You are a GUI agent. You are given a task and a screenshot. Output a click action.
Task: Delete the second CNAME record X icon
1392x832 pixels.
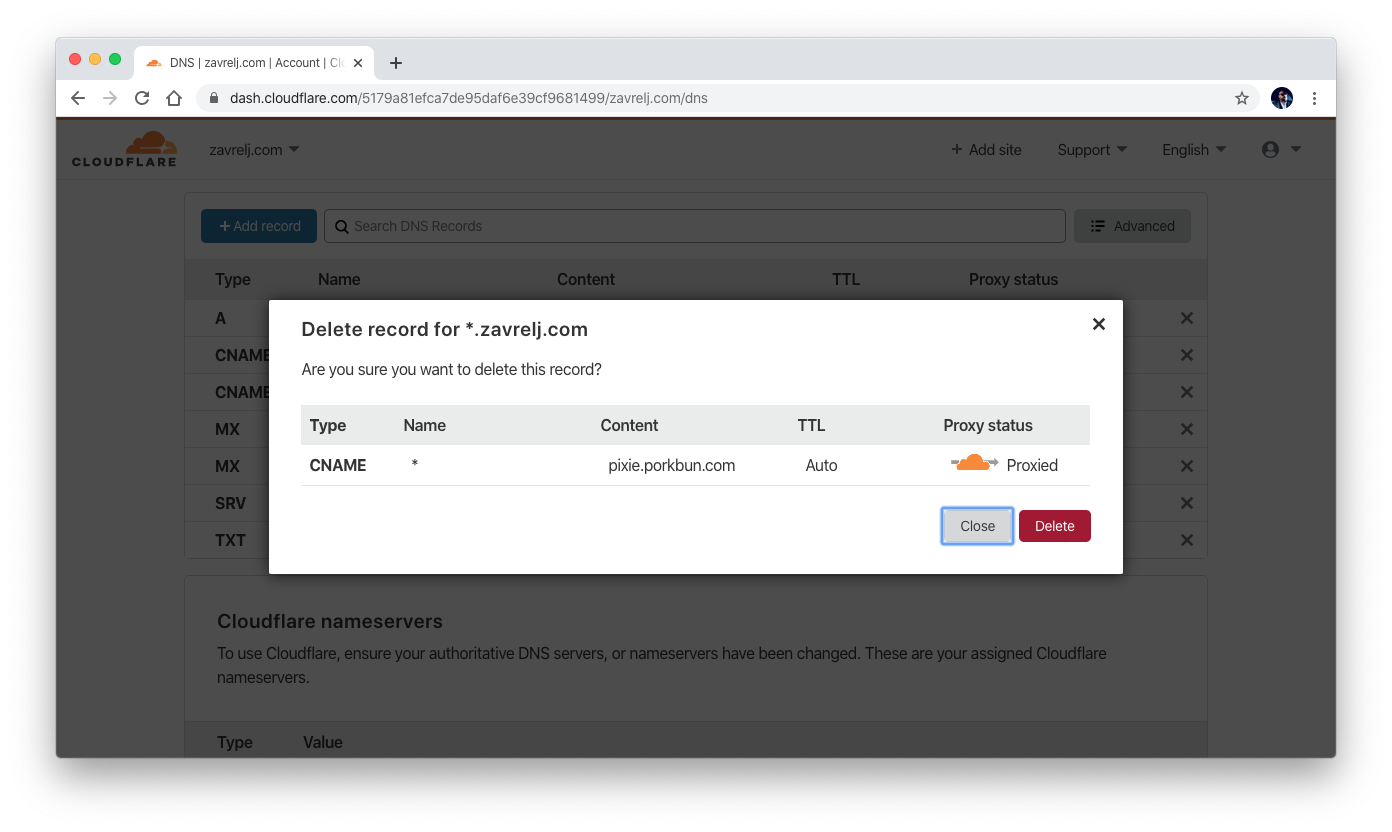pos(1187,392)
